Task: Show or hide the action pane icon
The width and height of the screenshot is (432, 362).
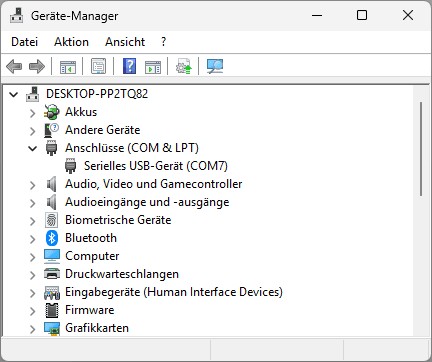Action: [153, 67]
